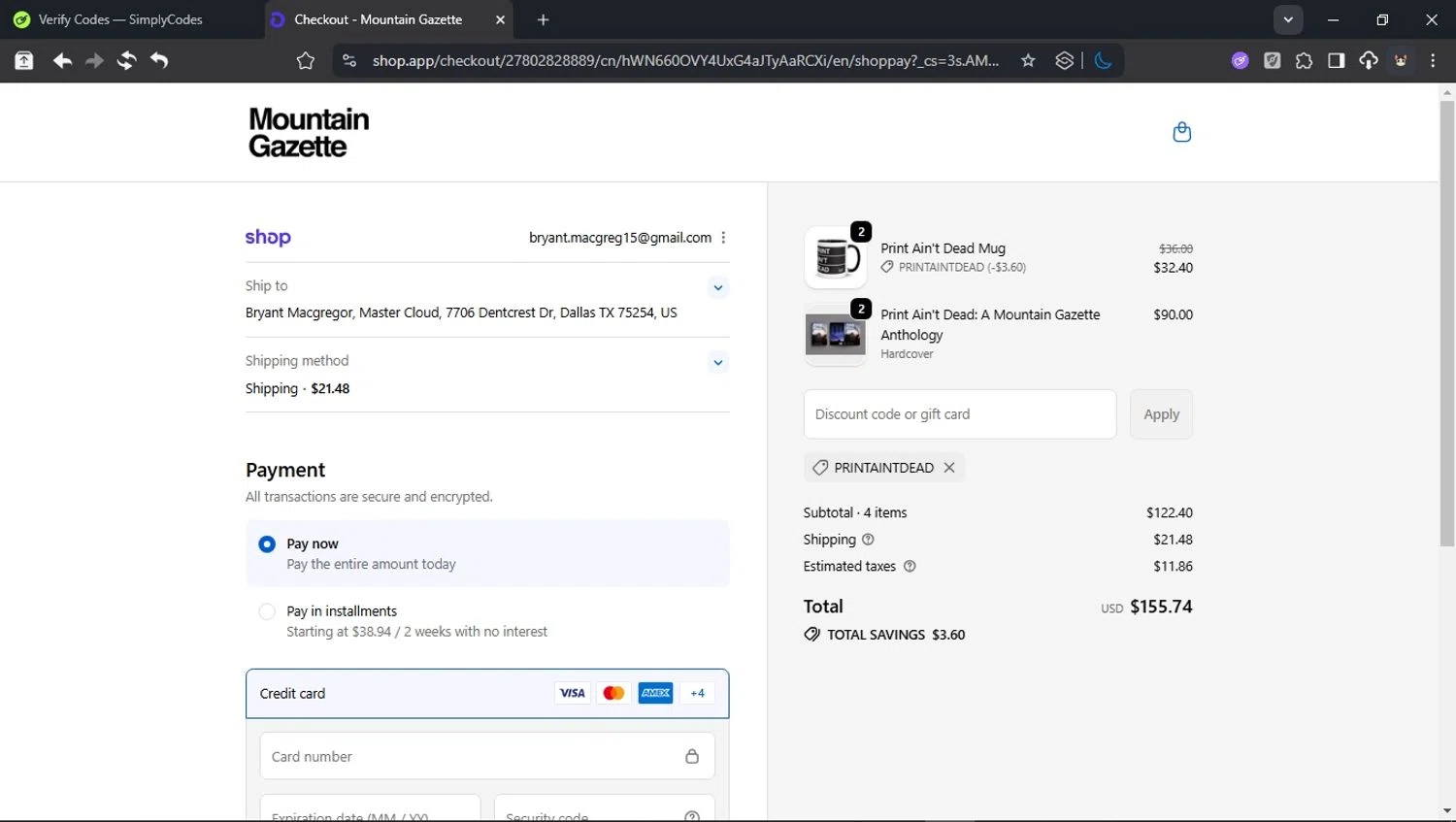This screenshot has width=1456, height=822.
Task: Select Pay in installments radio option
Action: pos(267,611)
